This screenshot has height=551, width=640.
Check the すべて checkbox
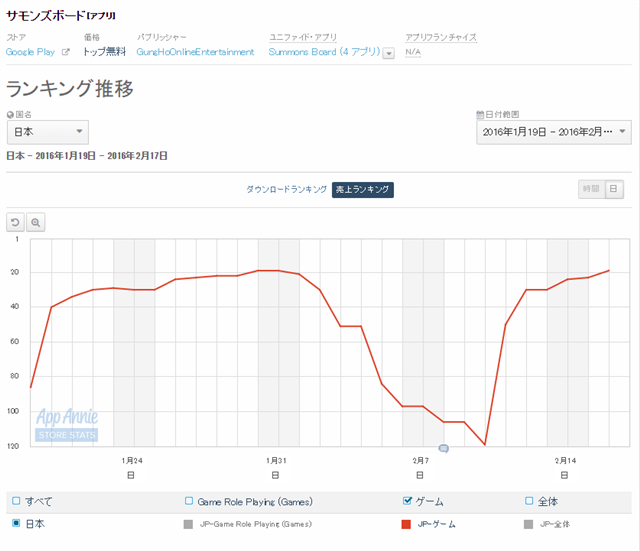coord(15,501)
